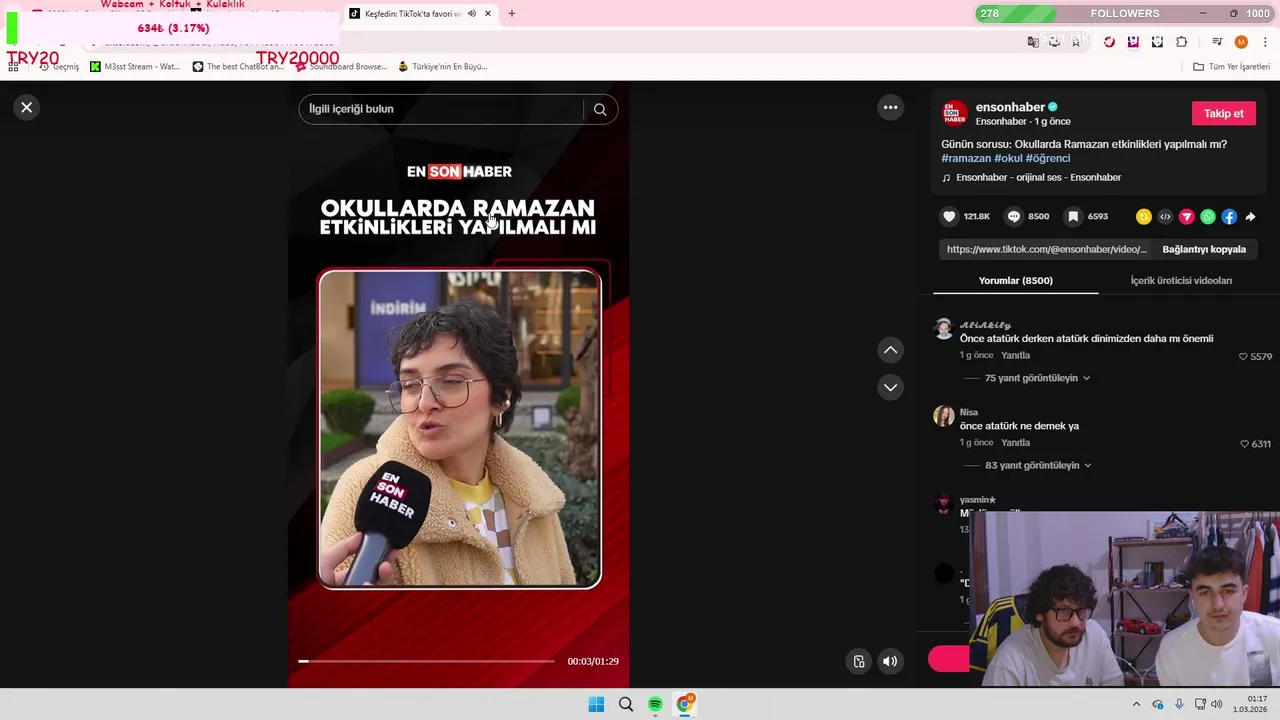Close the TikTok video viewer with X

click(x=27, y=107)
